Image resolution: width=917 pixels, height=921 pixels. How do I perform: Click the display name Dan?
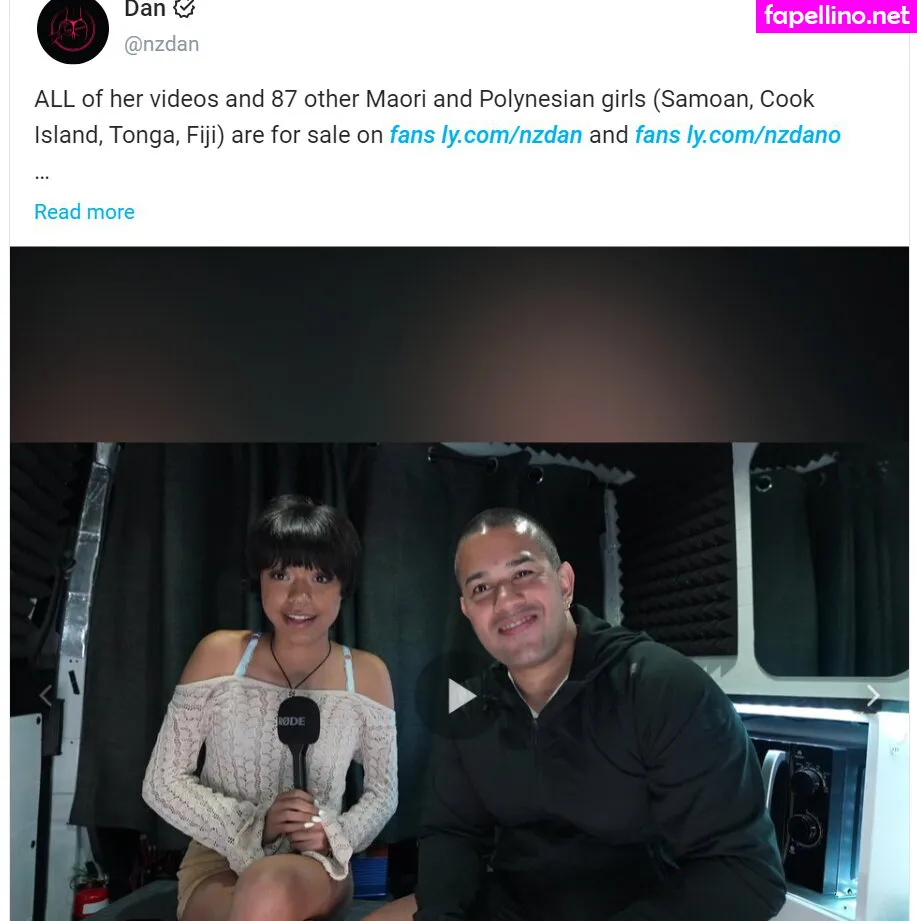click(145, 9)
